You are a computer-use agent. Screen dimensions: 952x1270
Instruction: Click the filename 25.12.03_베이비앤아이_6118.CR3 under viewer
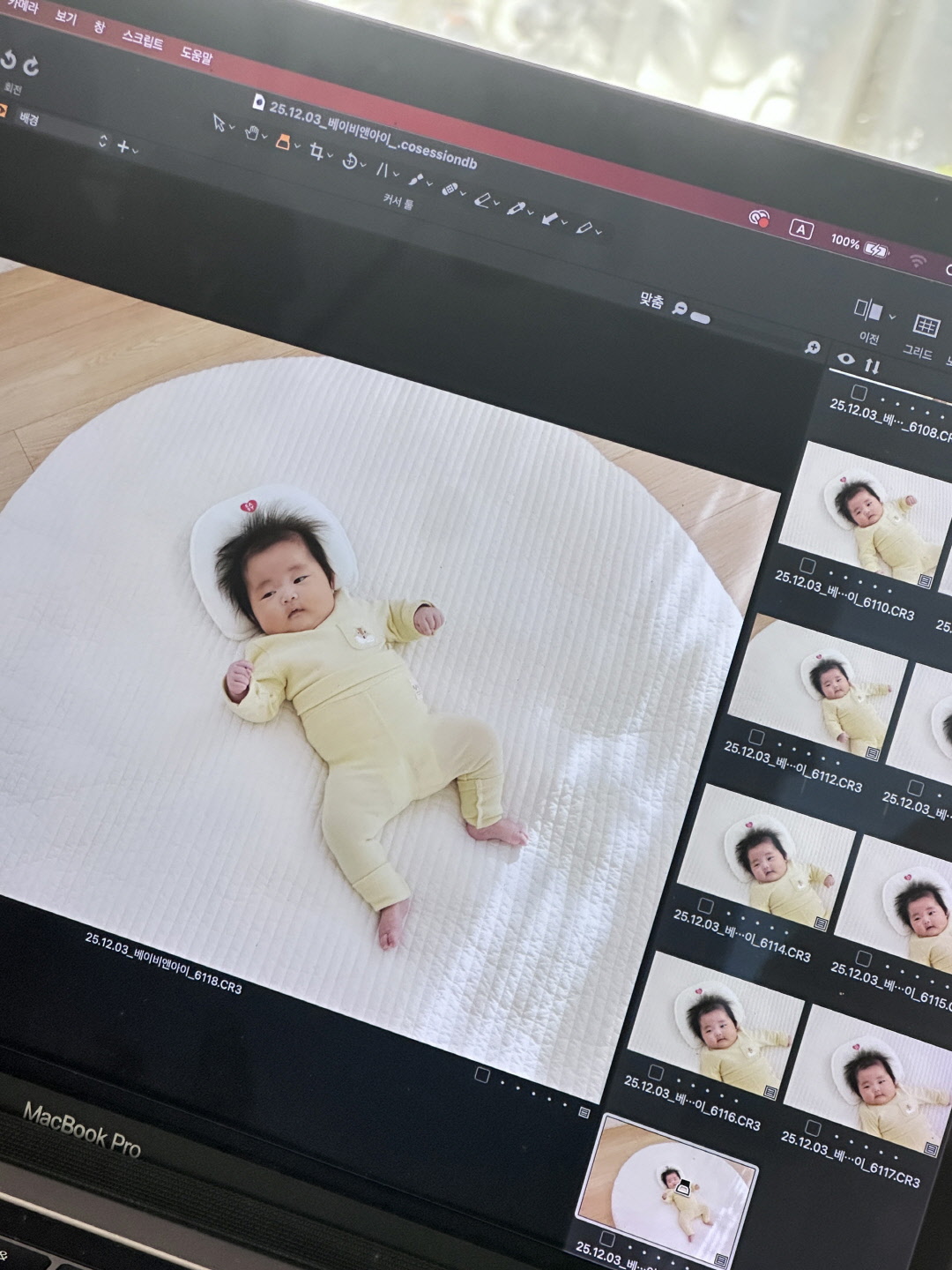[163, 962]
